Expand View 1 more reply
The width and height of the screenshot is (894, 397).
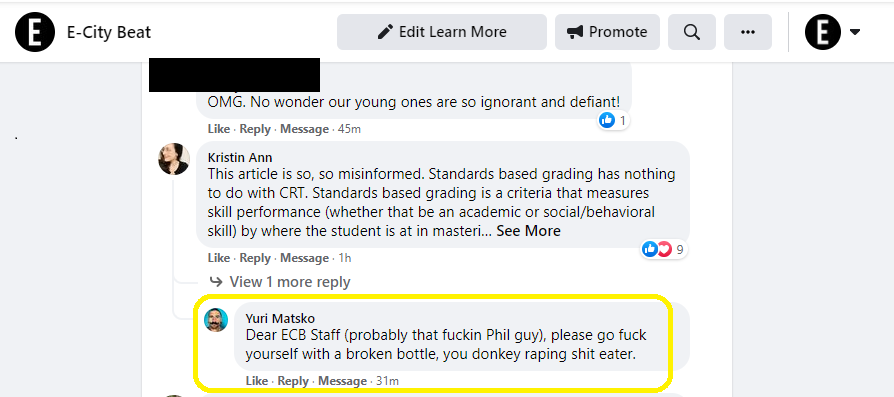click(290, 282)
